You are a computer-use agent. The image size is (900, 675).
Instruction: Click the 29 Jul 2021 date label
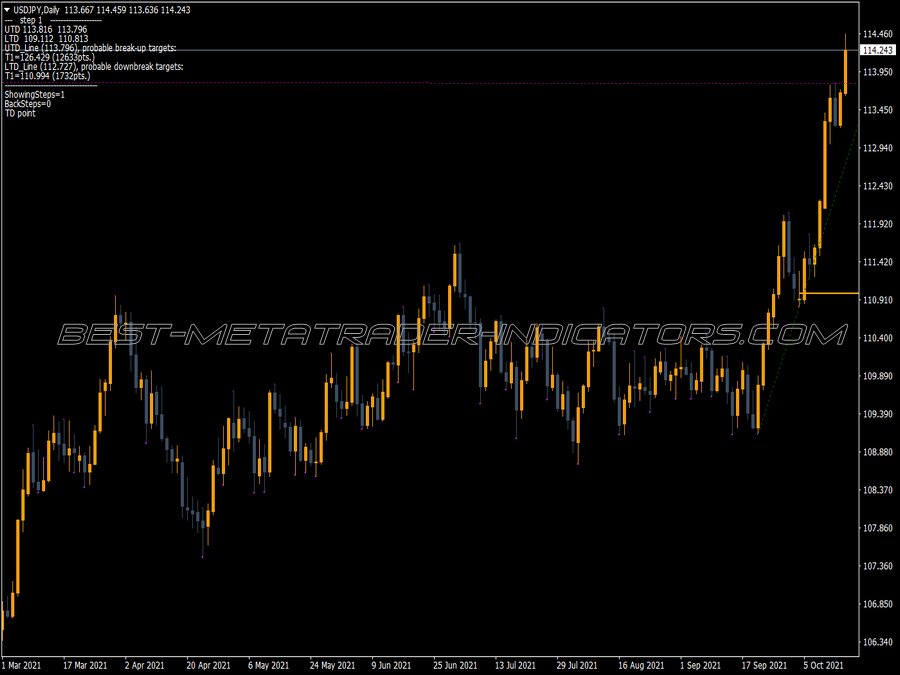click(577, 665)
